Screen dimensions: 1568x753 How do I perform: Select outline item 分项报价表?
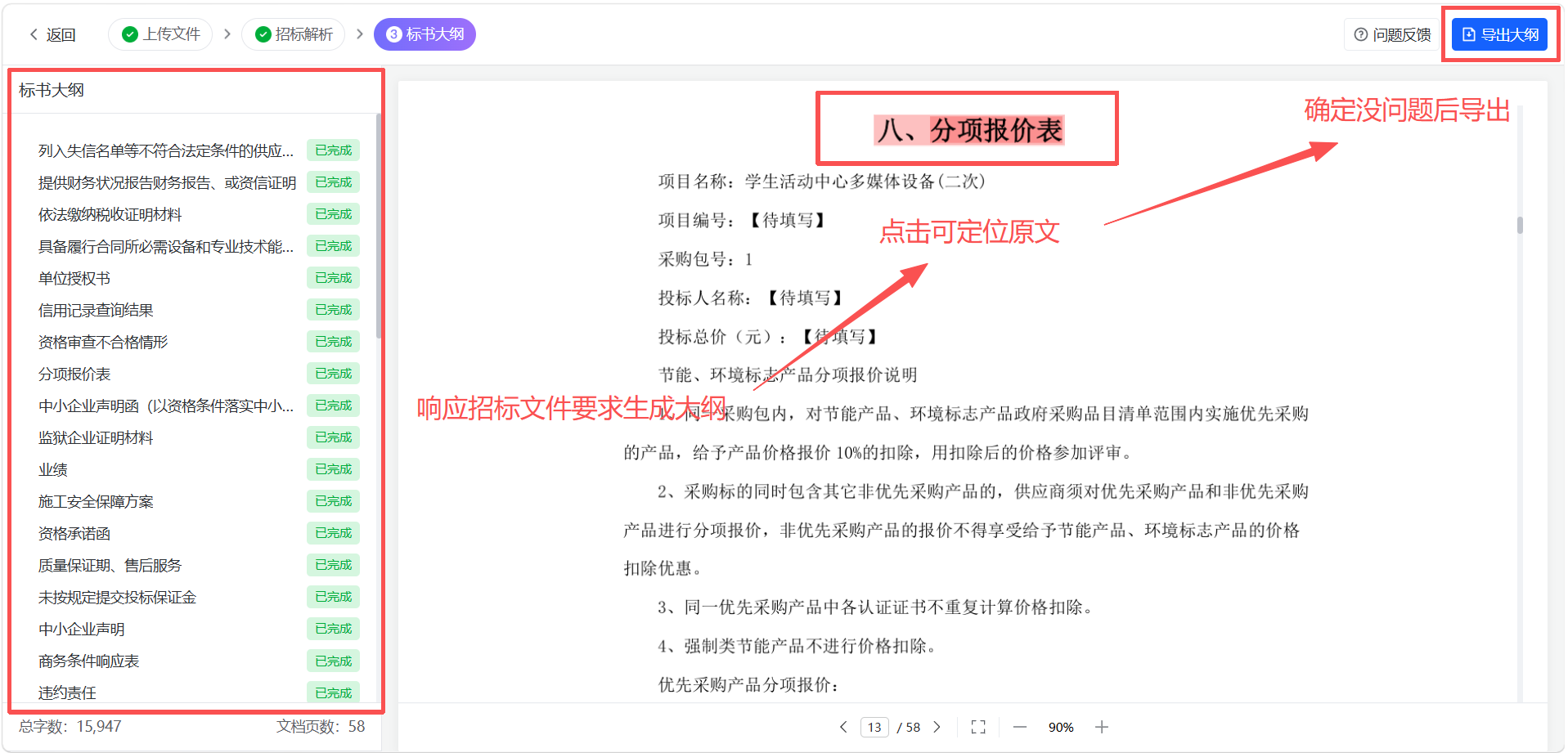click(74, 374)
